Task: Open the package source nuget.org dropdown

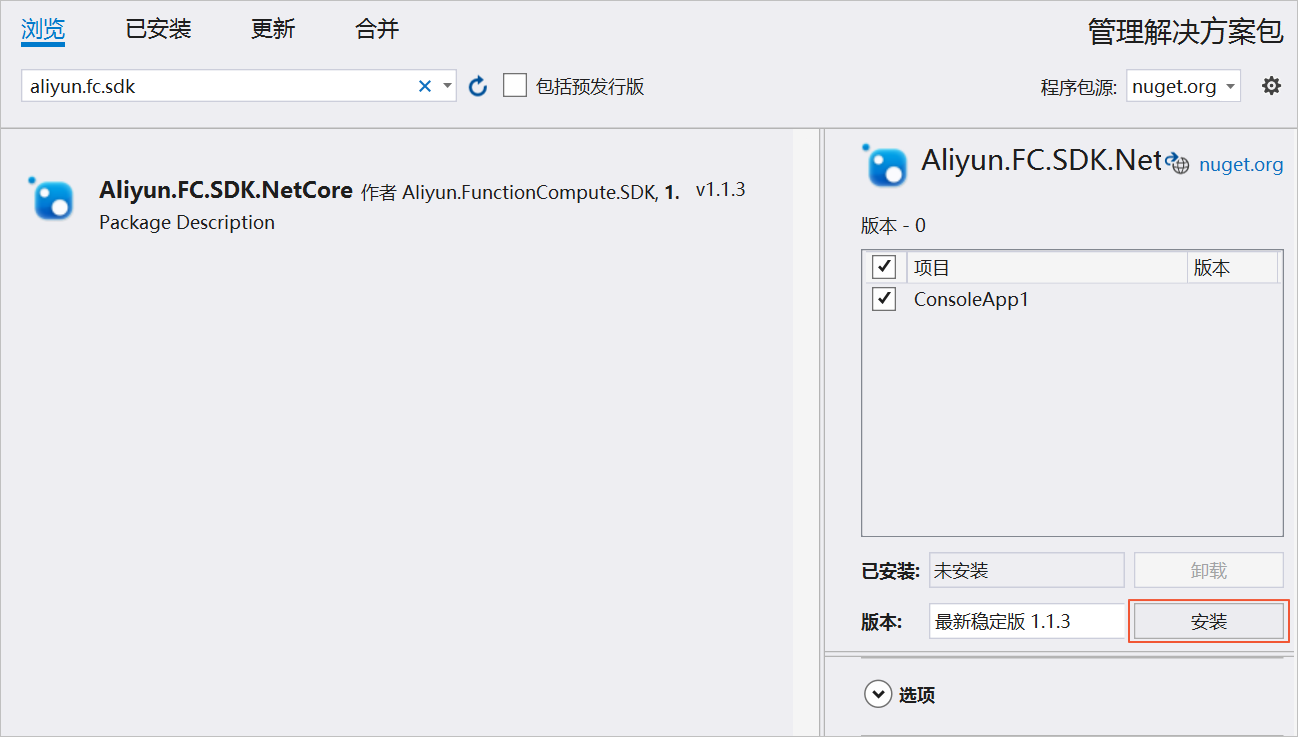Action: pyautogui.click(x=1184, y=87)
